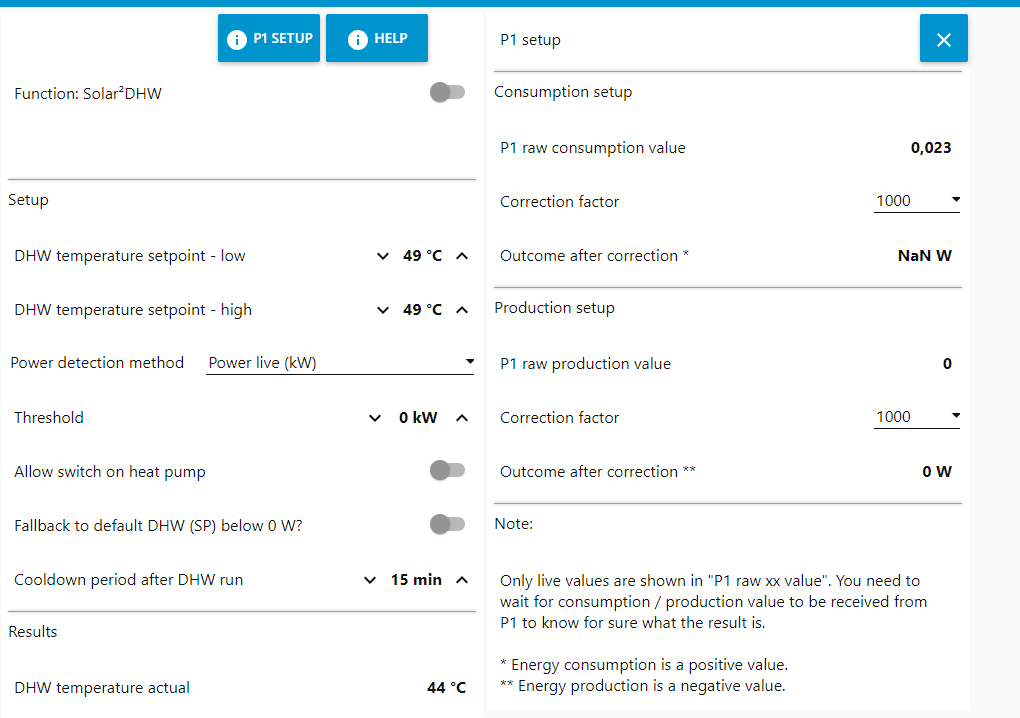This screenshot has width=1020, height=718.
Task: Click the info icon in HELP button
Action: click(358, 40)
